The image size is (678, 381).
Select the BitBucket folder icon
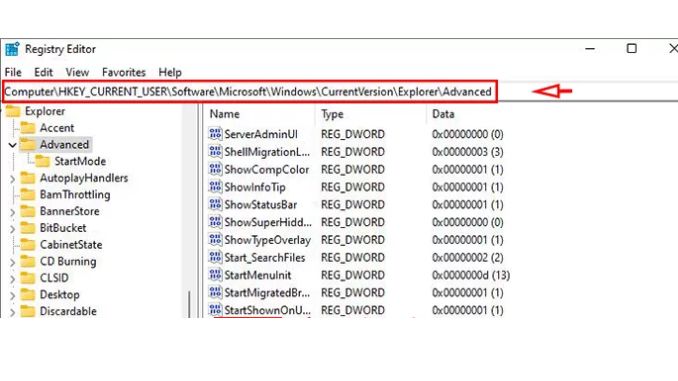coord(28,228)
